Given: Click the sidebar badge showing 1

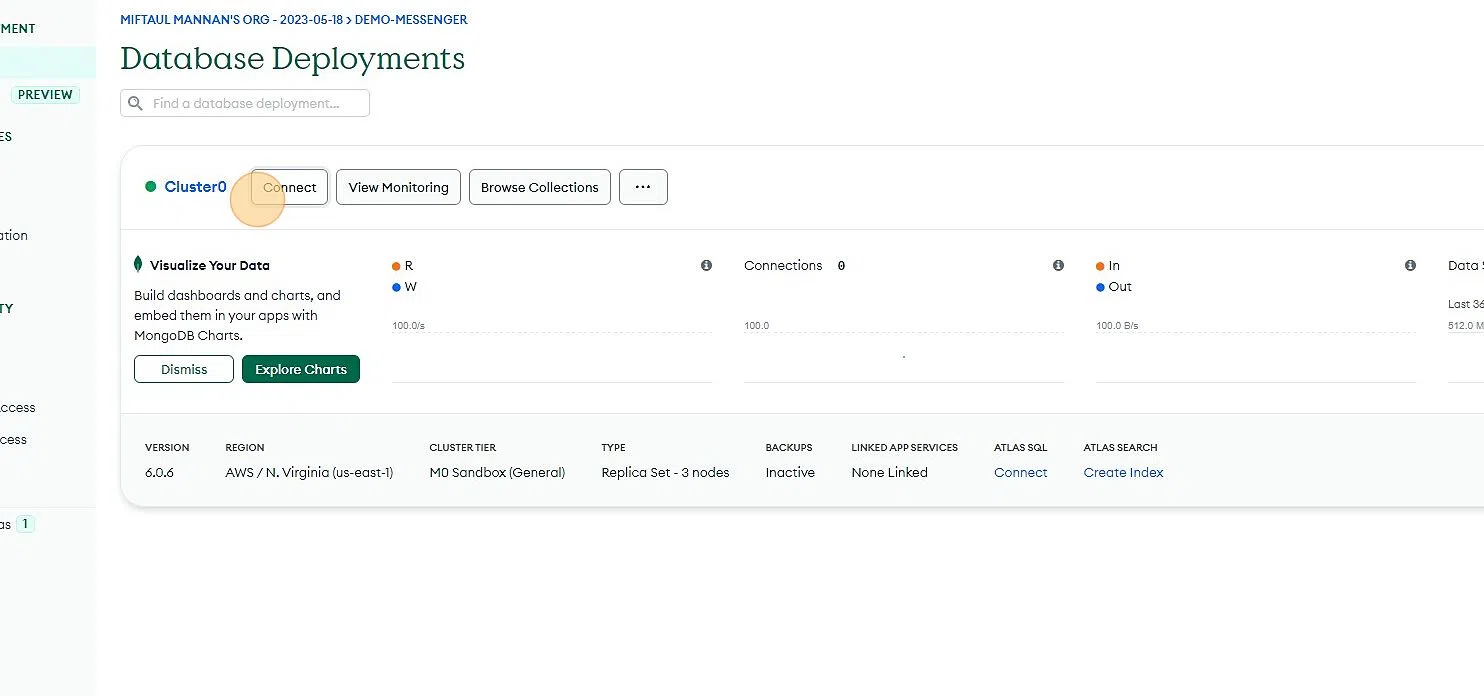Looking at the screenshot, I should [x=26, y=524].
